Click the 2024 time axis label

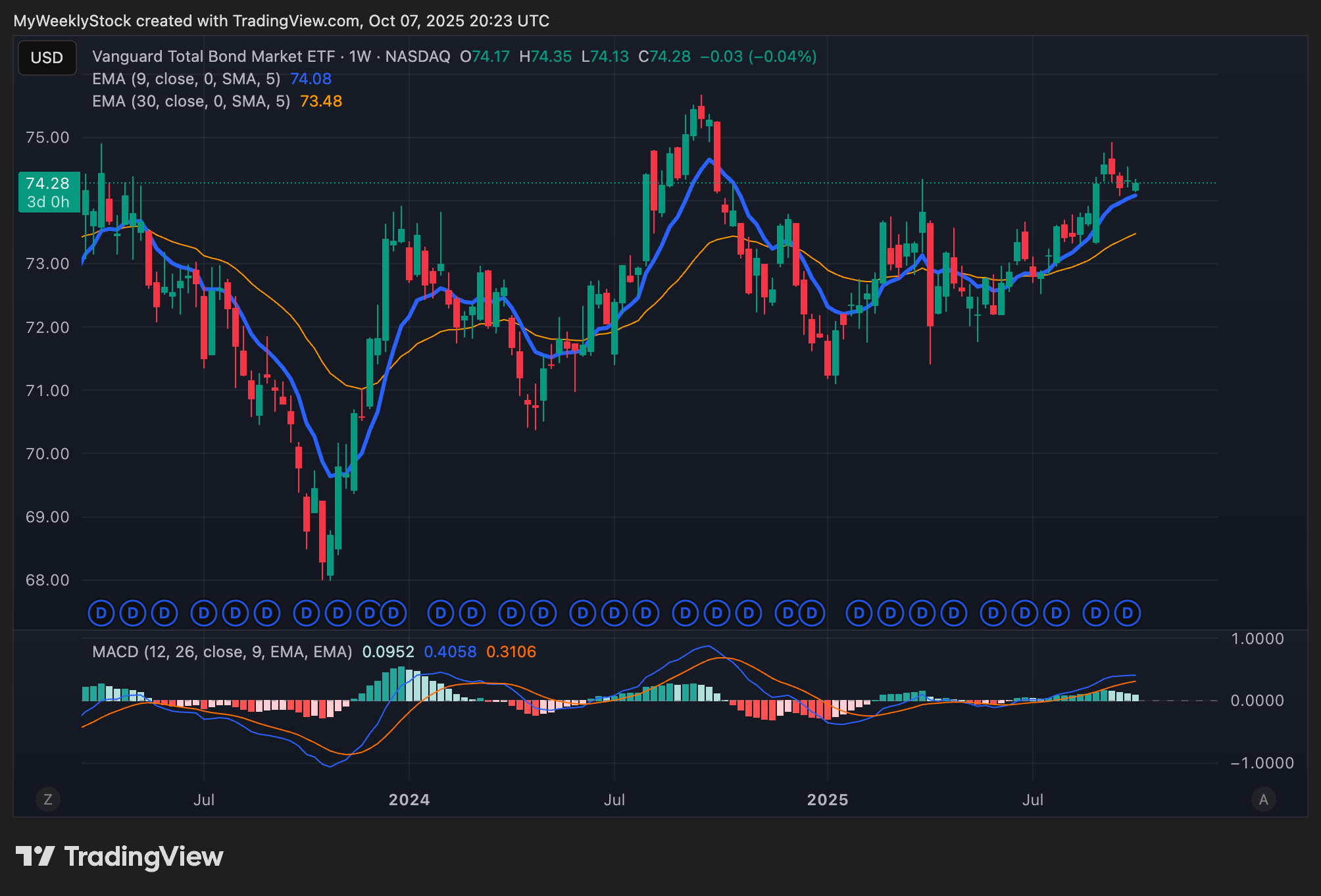coord(409,800)
